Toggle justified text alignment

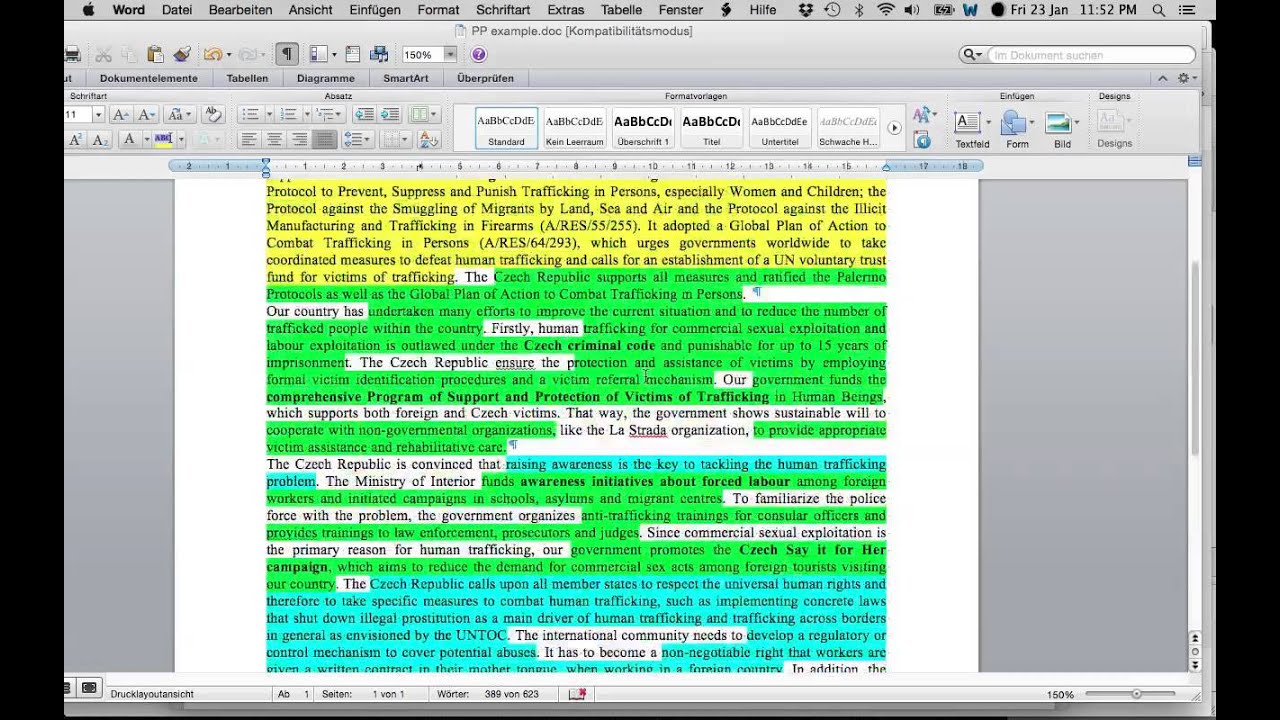pos(324,140)
